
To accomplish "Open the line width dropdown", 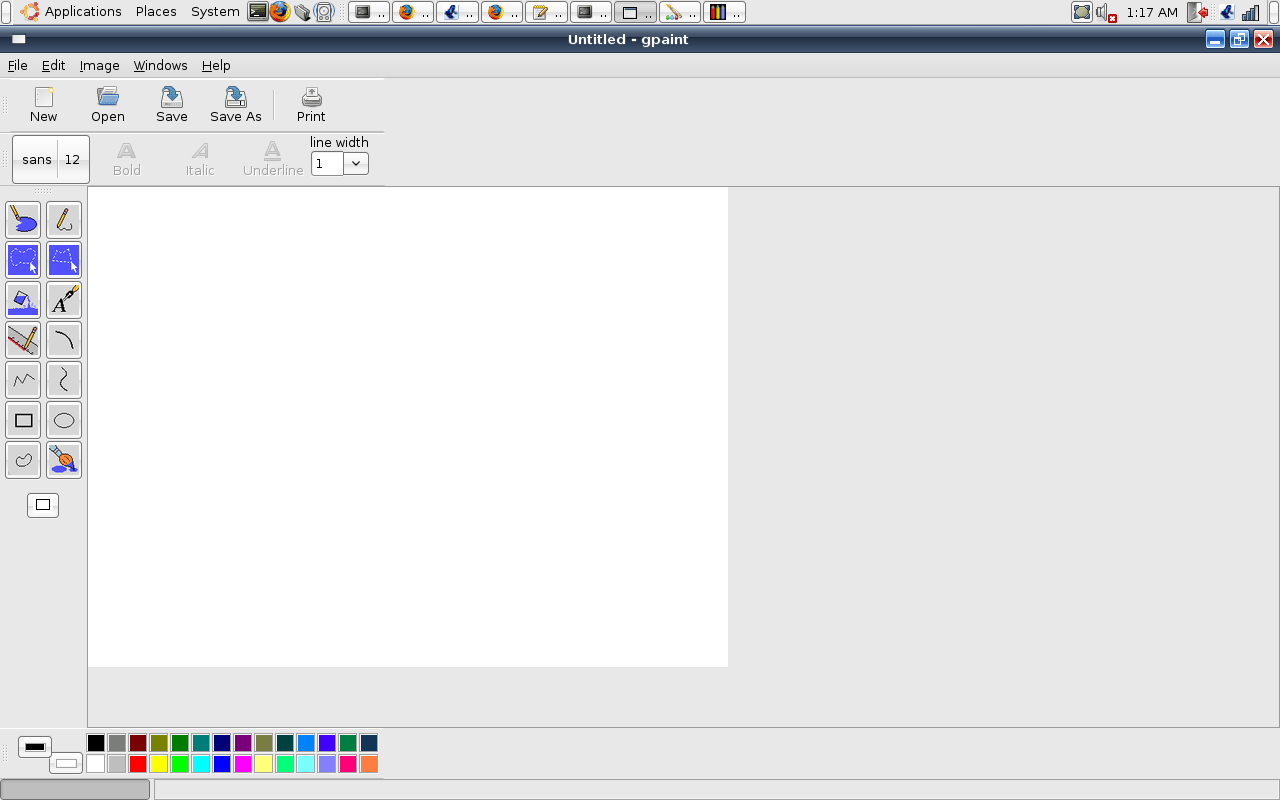I will [x=355, y=163].
